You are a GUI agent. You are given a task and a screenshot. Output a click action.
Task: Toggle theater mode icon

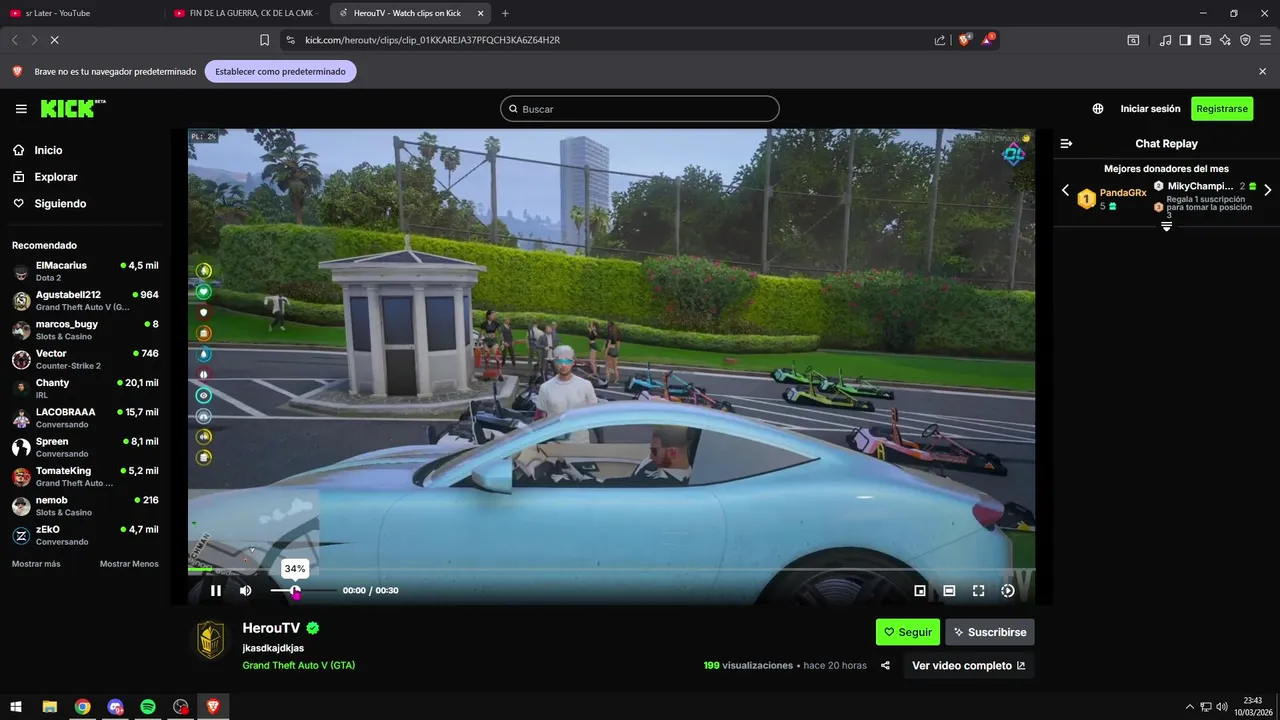(x=949, y=591)
